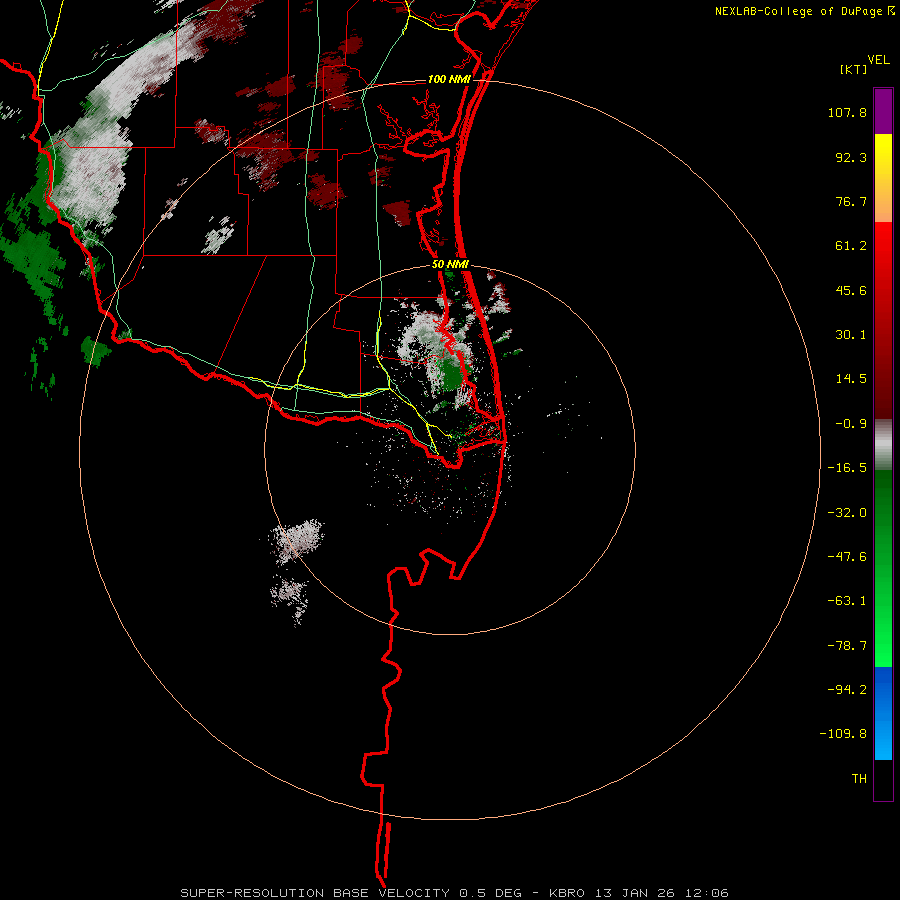The width and height of the screenshot is (900, 900).
Task: Click the -94.2 velocity scale value
Action: click(x=847, y=690)
